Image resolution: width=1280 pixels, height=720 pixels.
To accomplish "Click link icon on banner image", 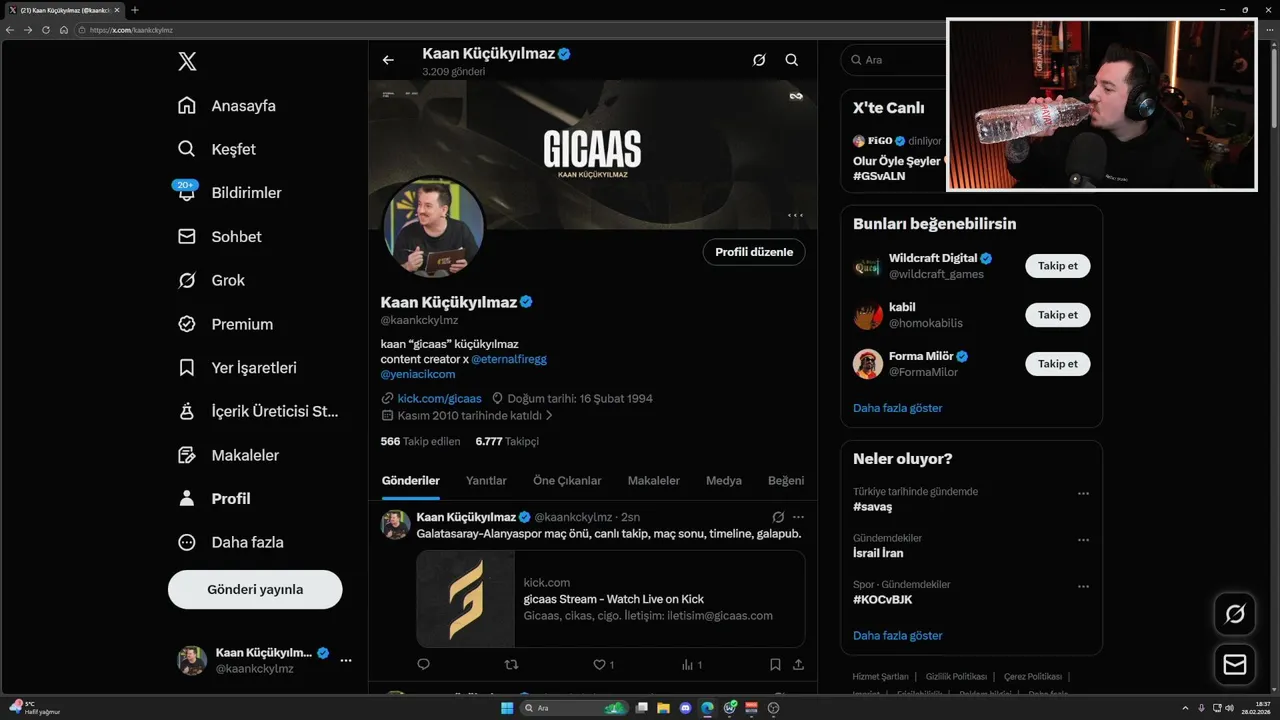I will point(796,96).
